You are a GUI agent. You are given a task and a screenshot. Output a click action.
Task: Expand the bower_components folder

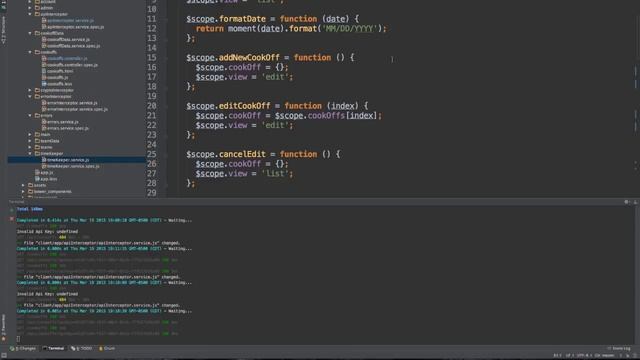[23, 192]
